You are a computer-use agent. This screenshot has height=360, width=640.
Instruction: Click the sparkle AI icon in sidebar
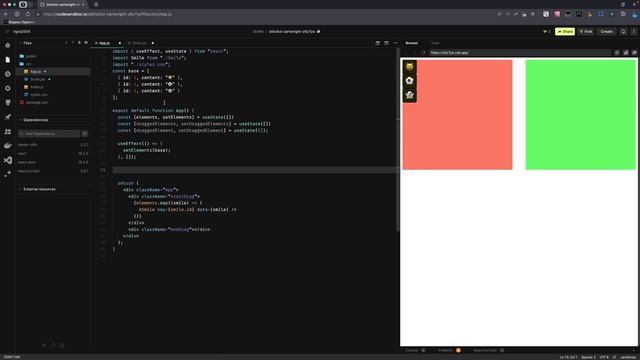[x=8, y=174]
